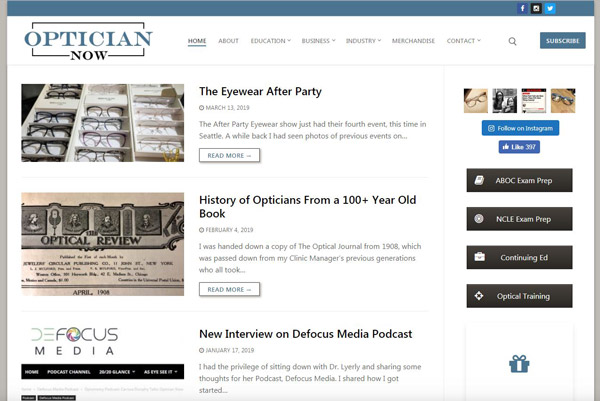The width and height of the screenshot is (600, 401).
Task: Open fourth Instagram glasses photo
Action: (563, 101)
